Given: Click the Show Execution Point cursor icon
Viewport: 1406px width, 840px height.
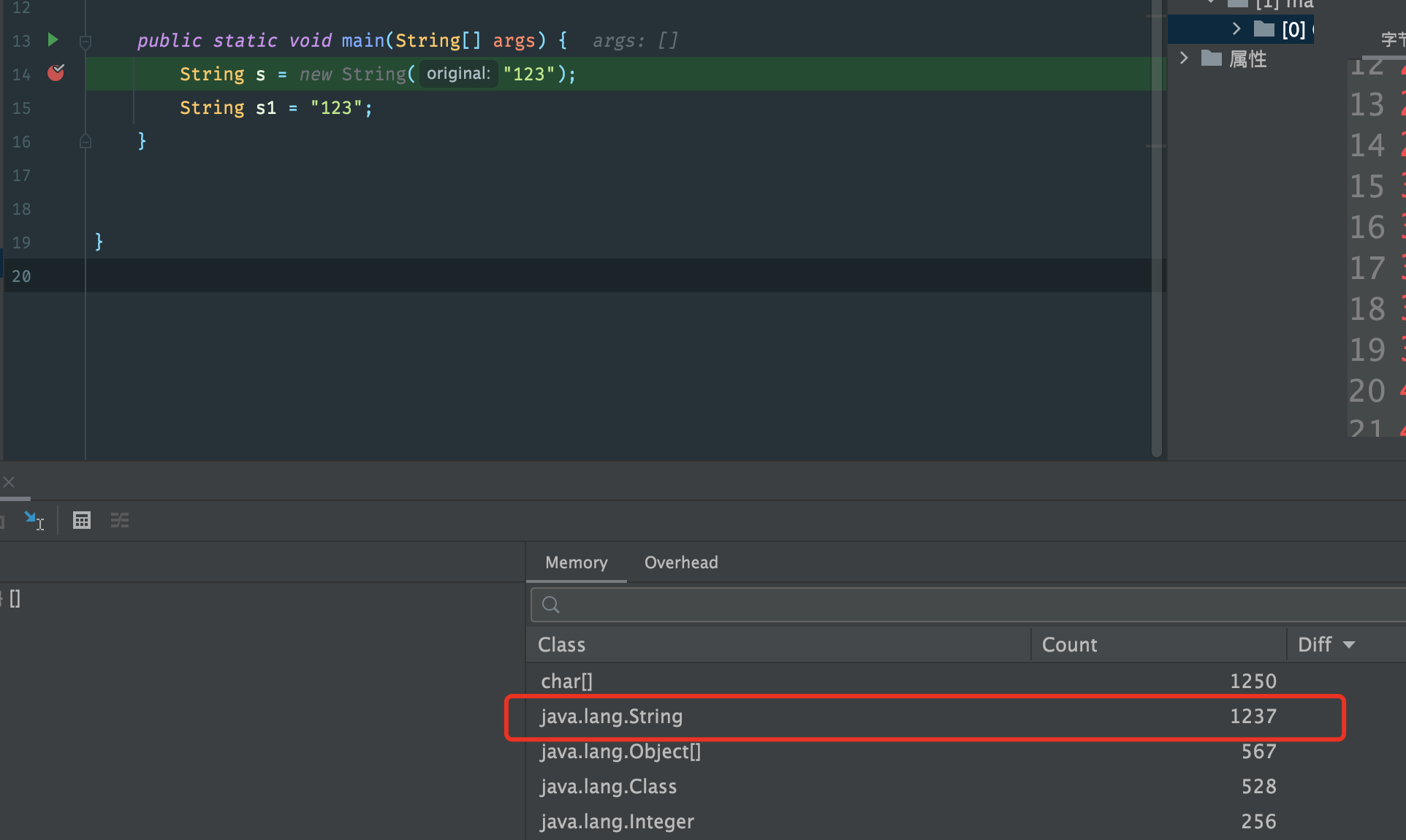Looking at the screenshot, I should 34,520.
